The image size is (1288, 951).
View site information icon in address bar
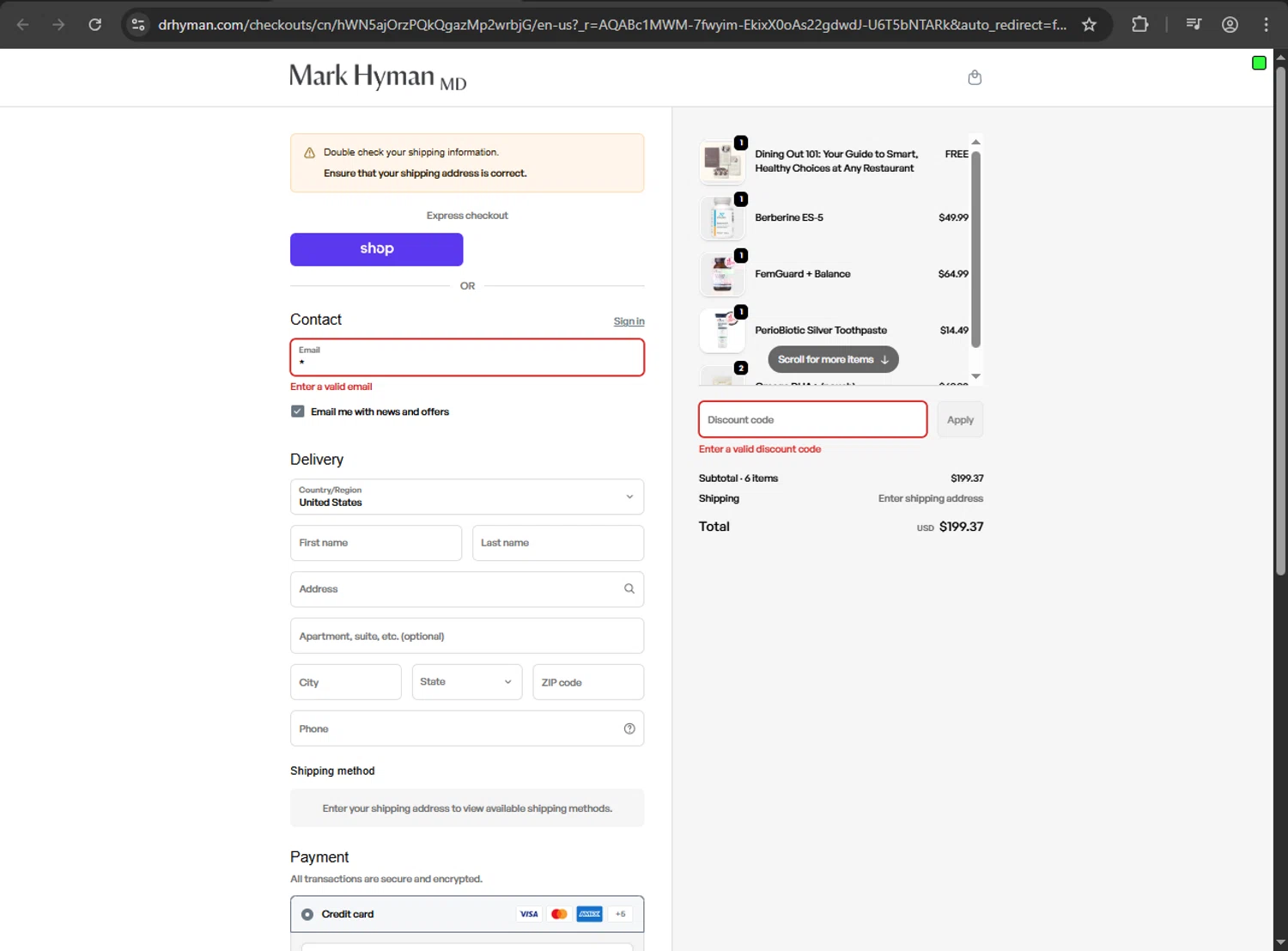coord(138,24)
